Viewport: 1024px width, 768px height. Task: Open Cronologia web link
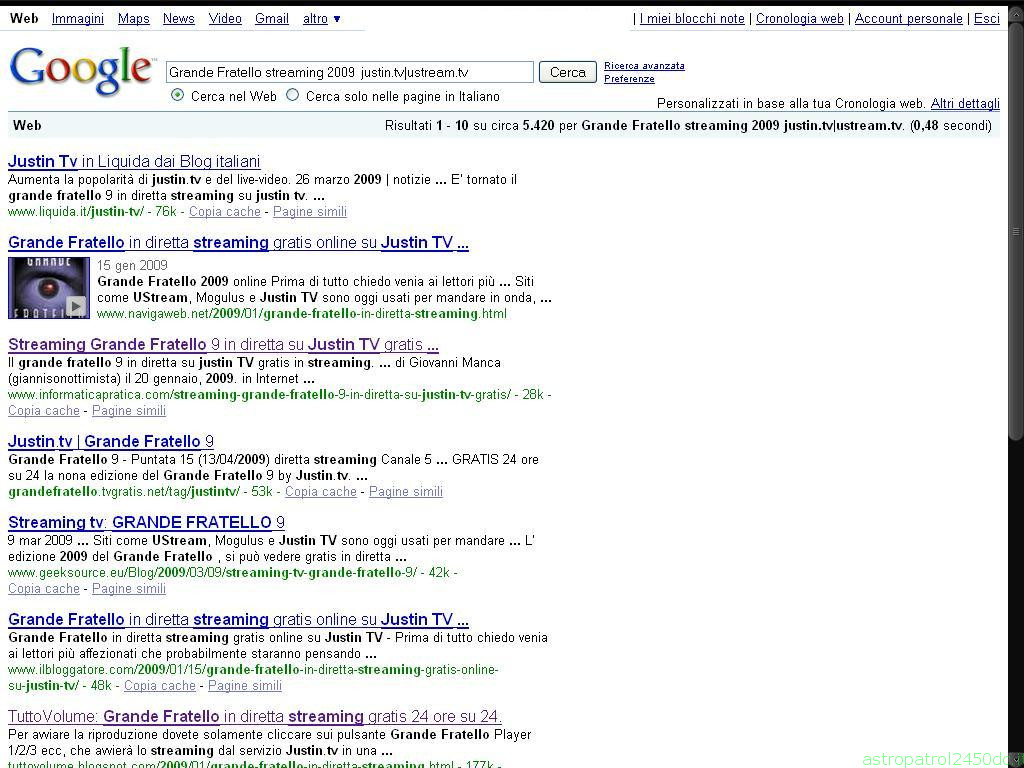[x=800, y=19]
